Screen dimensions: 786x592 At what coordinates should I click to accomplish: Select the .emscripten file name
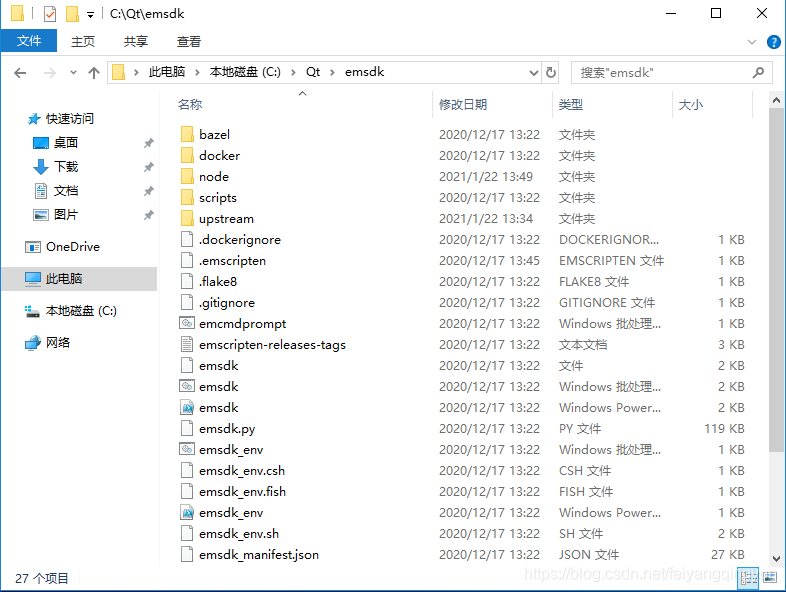tap(232, 261)
